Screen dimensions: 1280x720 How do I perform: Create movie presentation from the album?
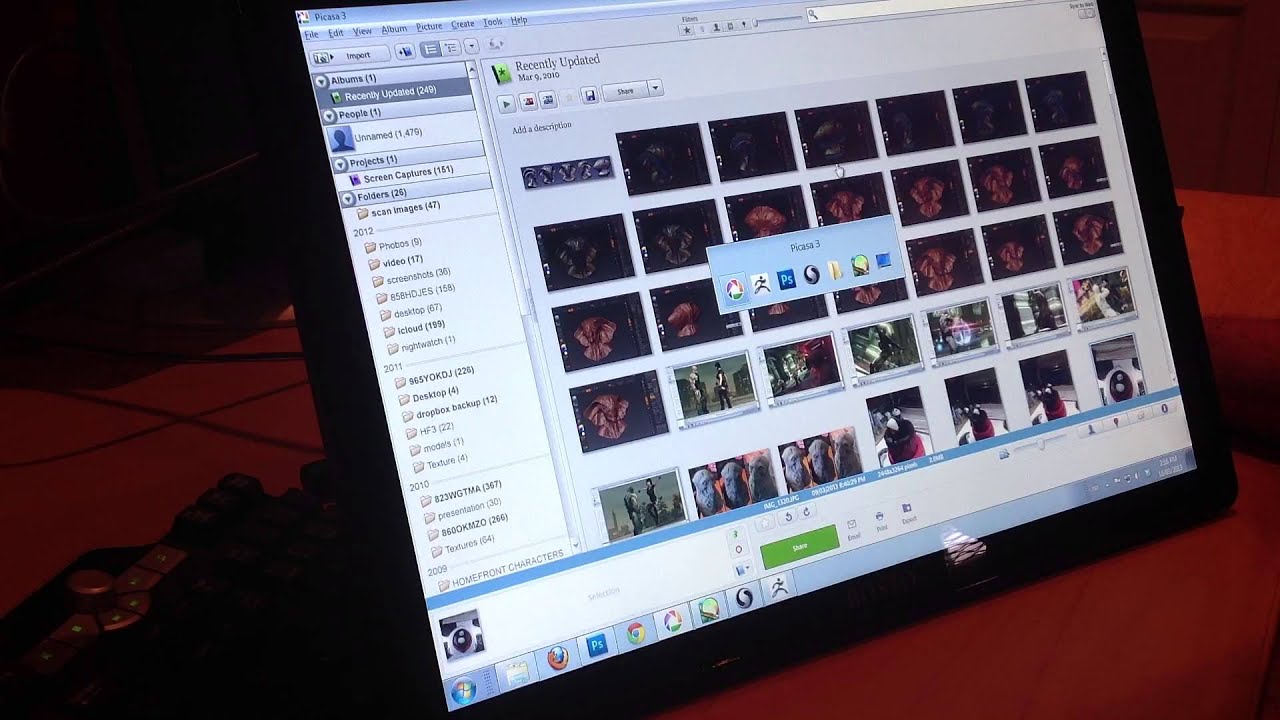coord(548,99)
